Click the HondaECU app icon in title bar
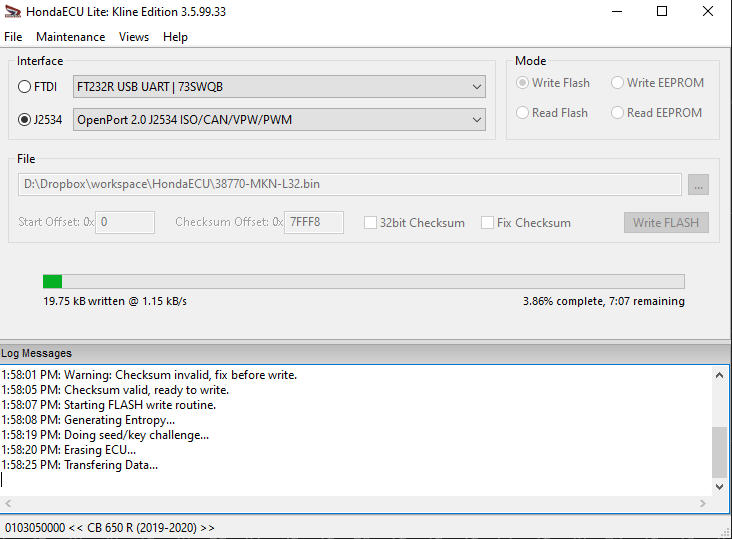732x539 pixels. (13, 12)
